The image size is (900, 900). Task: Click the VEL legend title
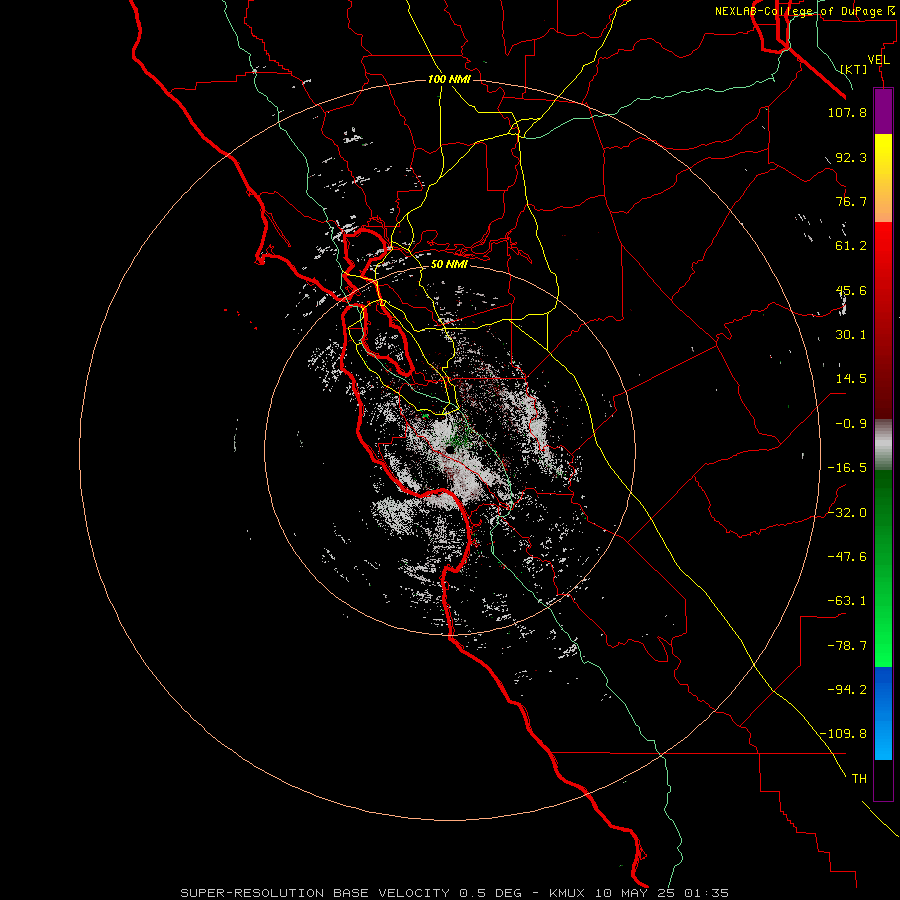(x=878, y=60)
